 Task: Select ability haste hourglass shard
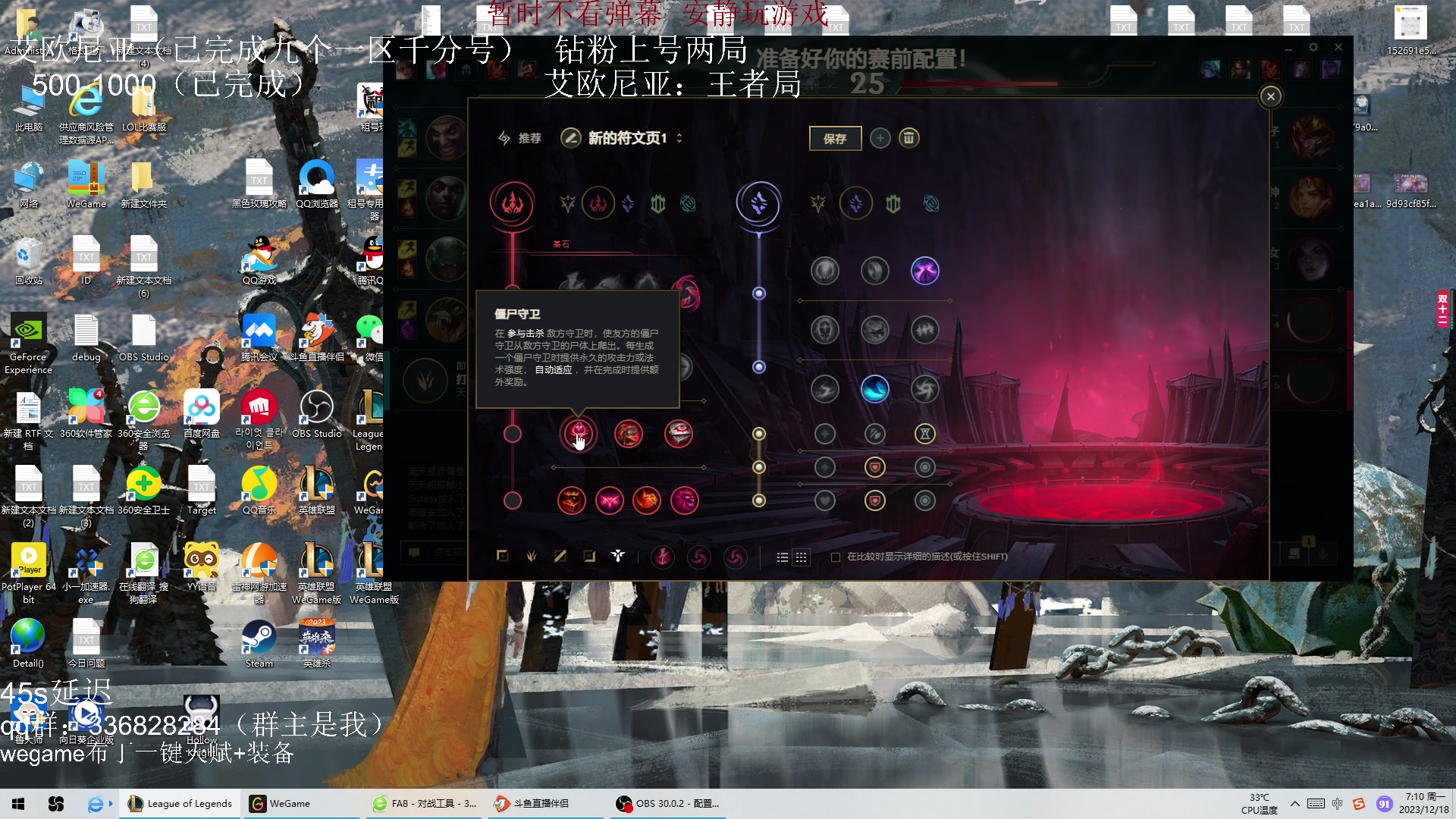point(925,434)
